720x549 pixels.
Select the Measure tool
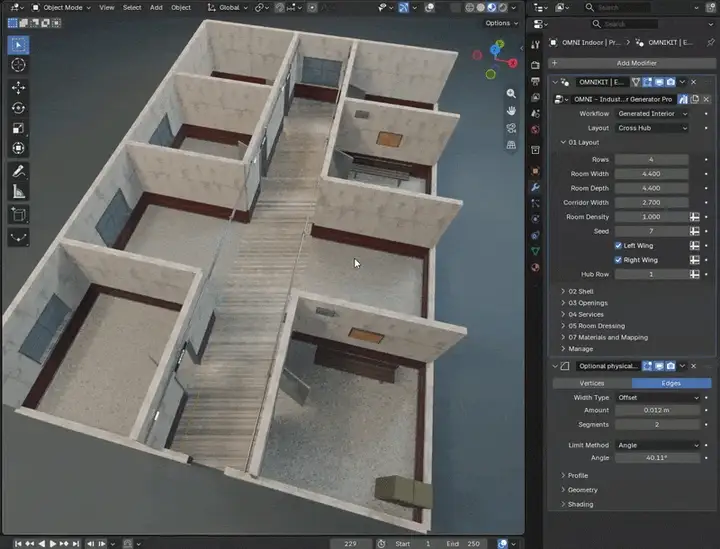[18, 192]
